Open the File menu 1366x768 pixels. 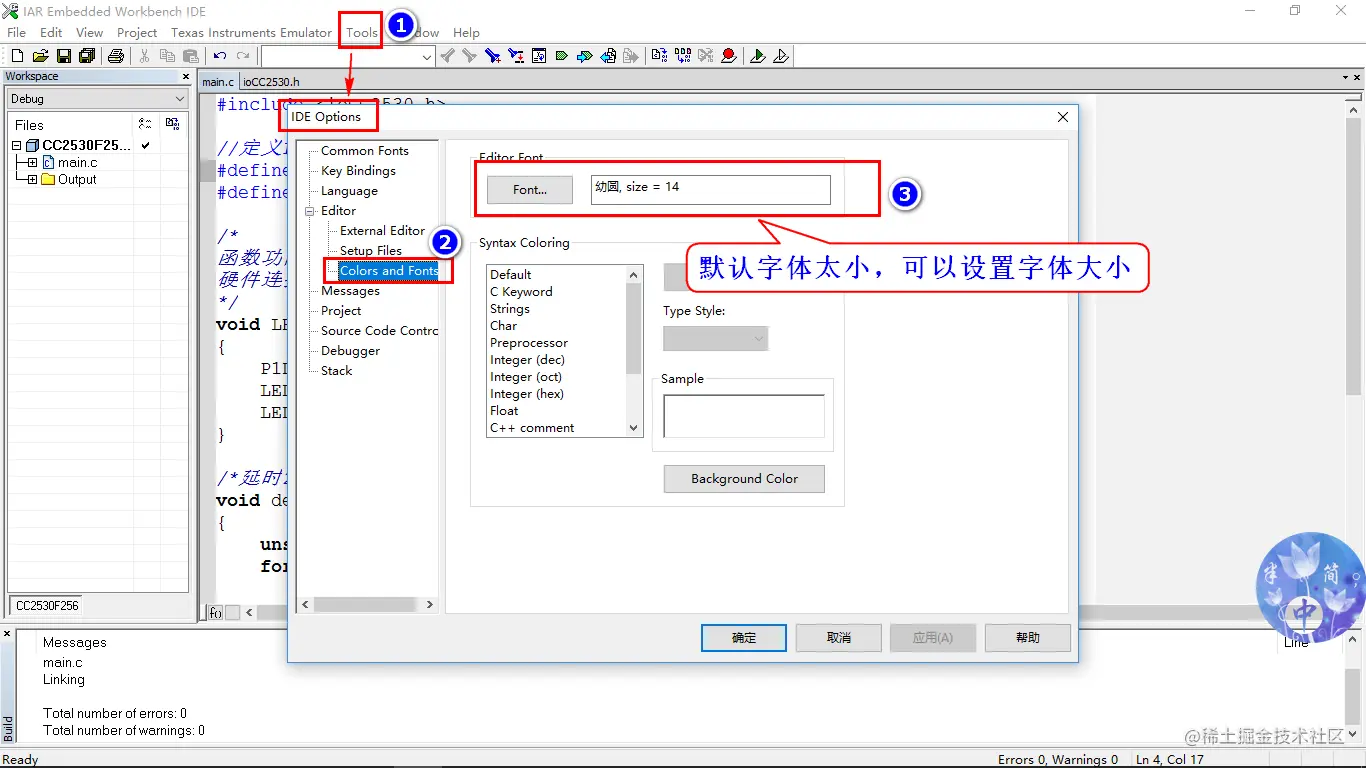point(17,33)
